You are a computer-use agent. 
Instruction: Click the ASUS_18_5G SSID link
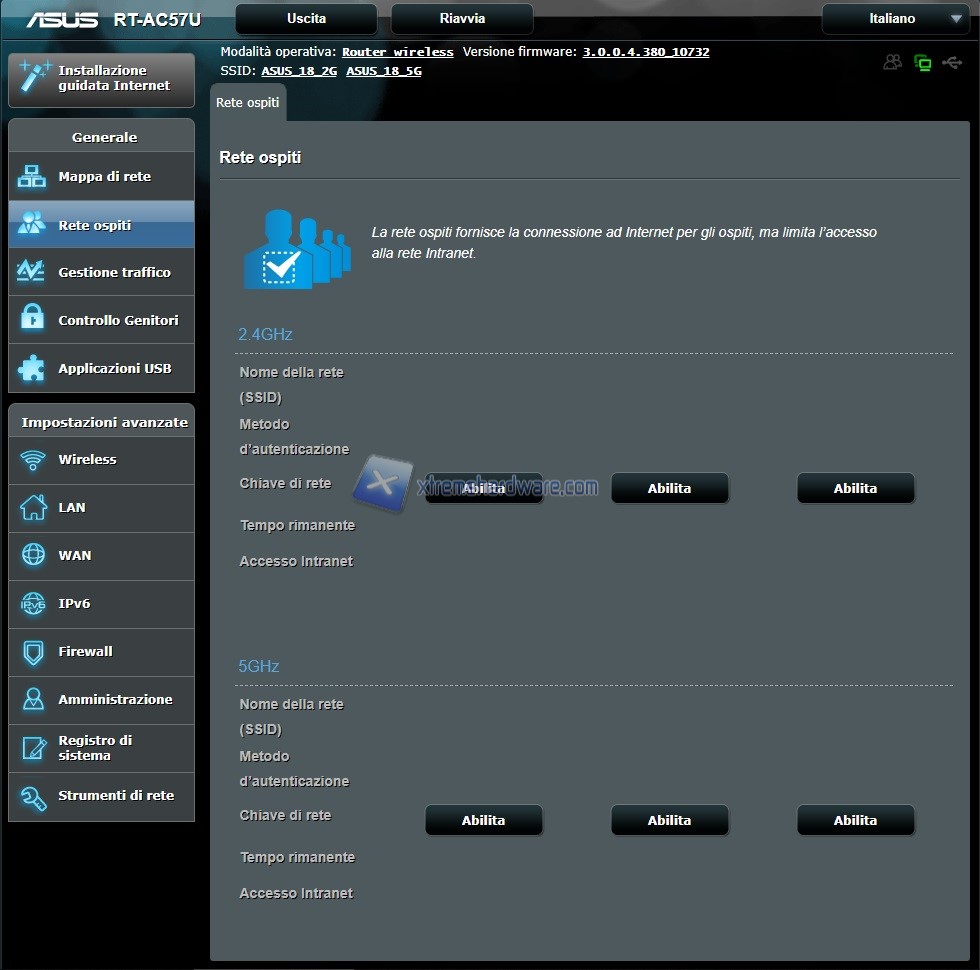pyautogui.click(x=383, y=71)
